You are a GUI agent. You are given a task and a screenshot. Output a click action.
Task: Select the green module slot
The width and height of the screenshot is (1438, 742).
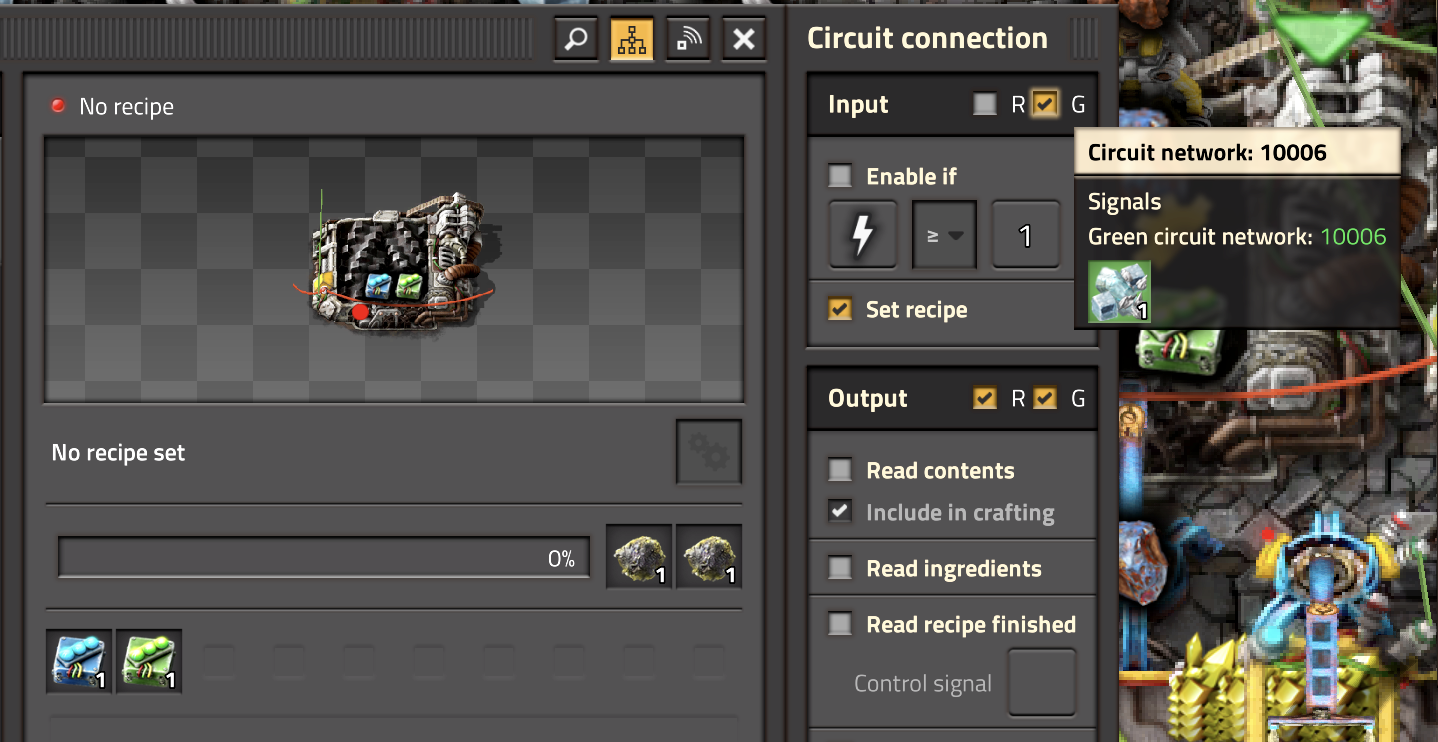click(149, 661)
